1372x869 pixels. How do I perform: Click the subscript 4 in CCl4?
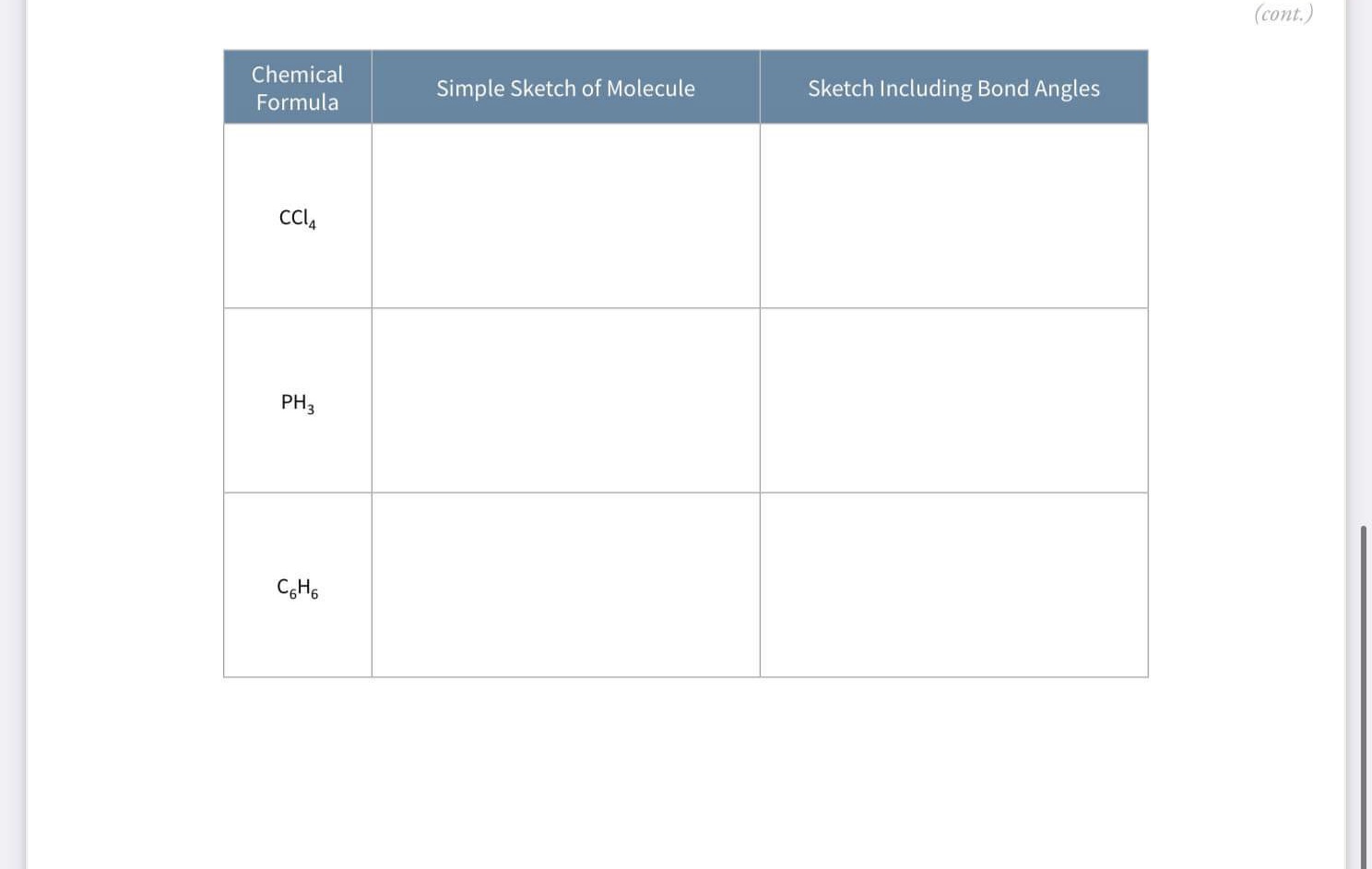[313, 225]
